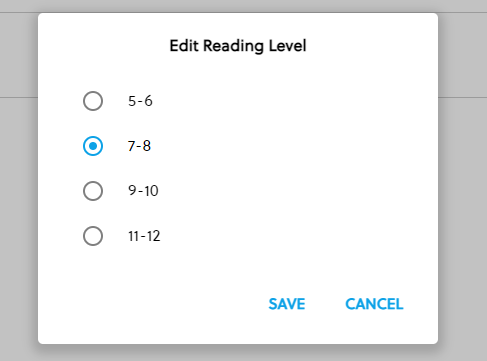The width and height of the screenshot is (487, 361).
Task: Pick the 11-12 radio button
Action: pos(93,236)
